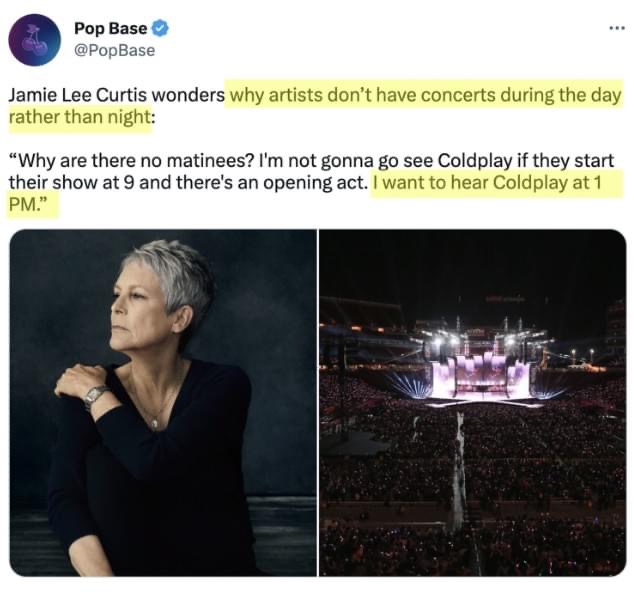Screen dimensions: 634x592
Task: Visit the @PopBase handle link
Action: coord(114,50)
